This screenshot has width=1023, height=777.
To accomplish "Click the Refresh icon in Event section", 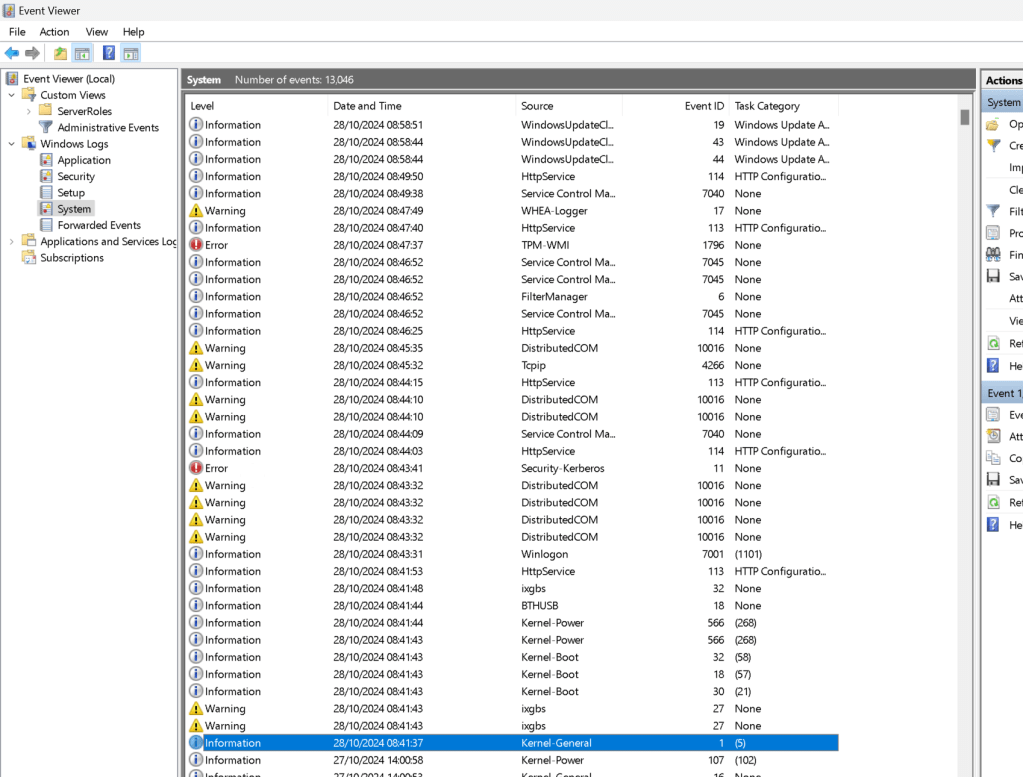I will click(993, 502).
